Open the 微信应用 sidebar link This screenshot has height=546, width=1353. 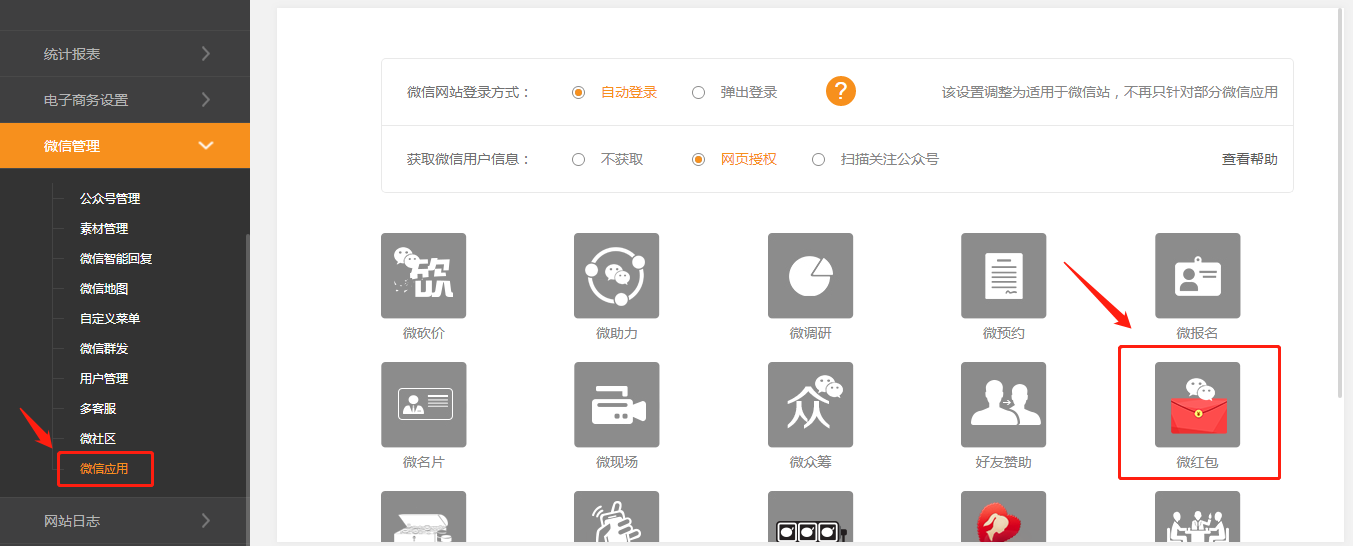[104, 469]
